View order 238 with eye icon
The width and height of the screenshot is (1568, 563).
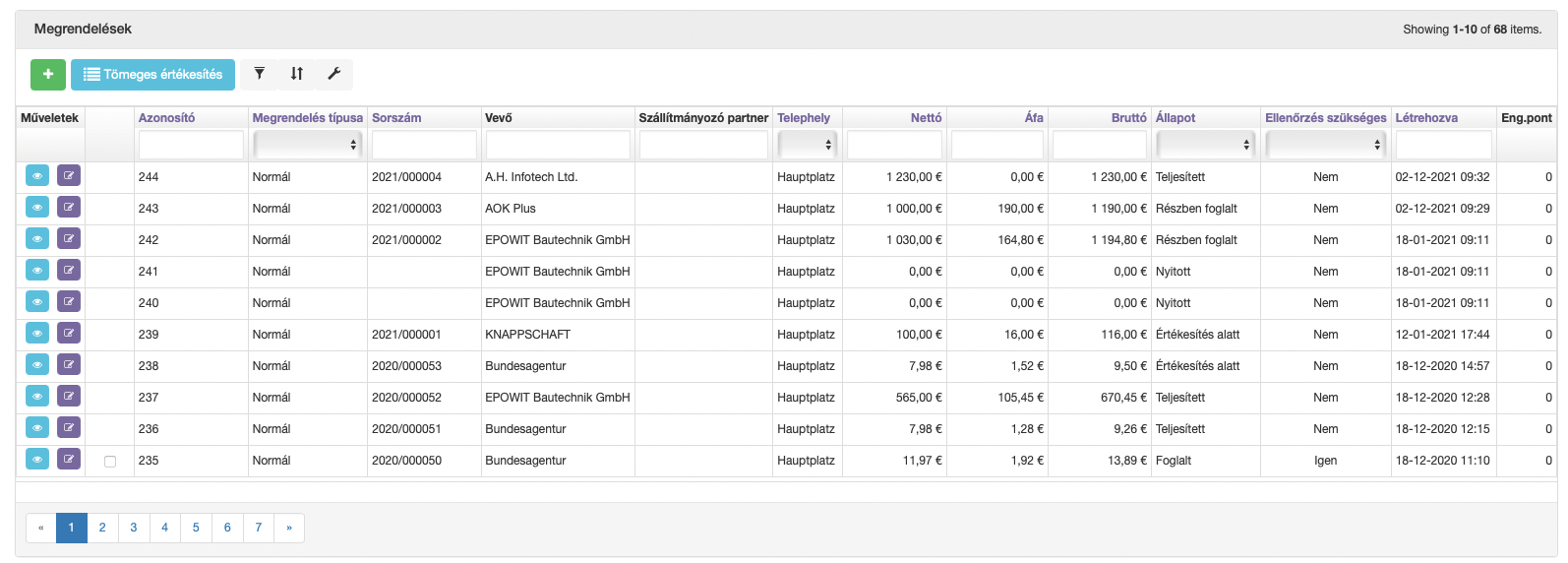coord(37,365)
